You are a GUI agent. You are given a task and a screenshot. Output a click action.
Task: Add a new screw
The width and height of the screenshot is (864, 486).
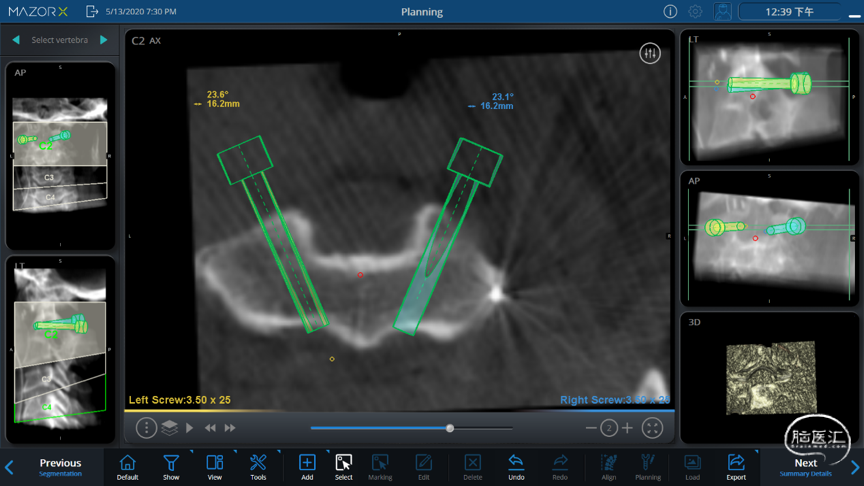point(307,467)
